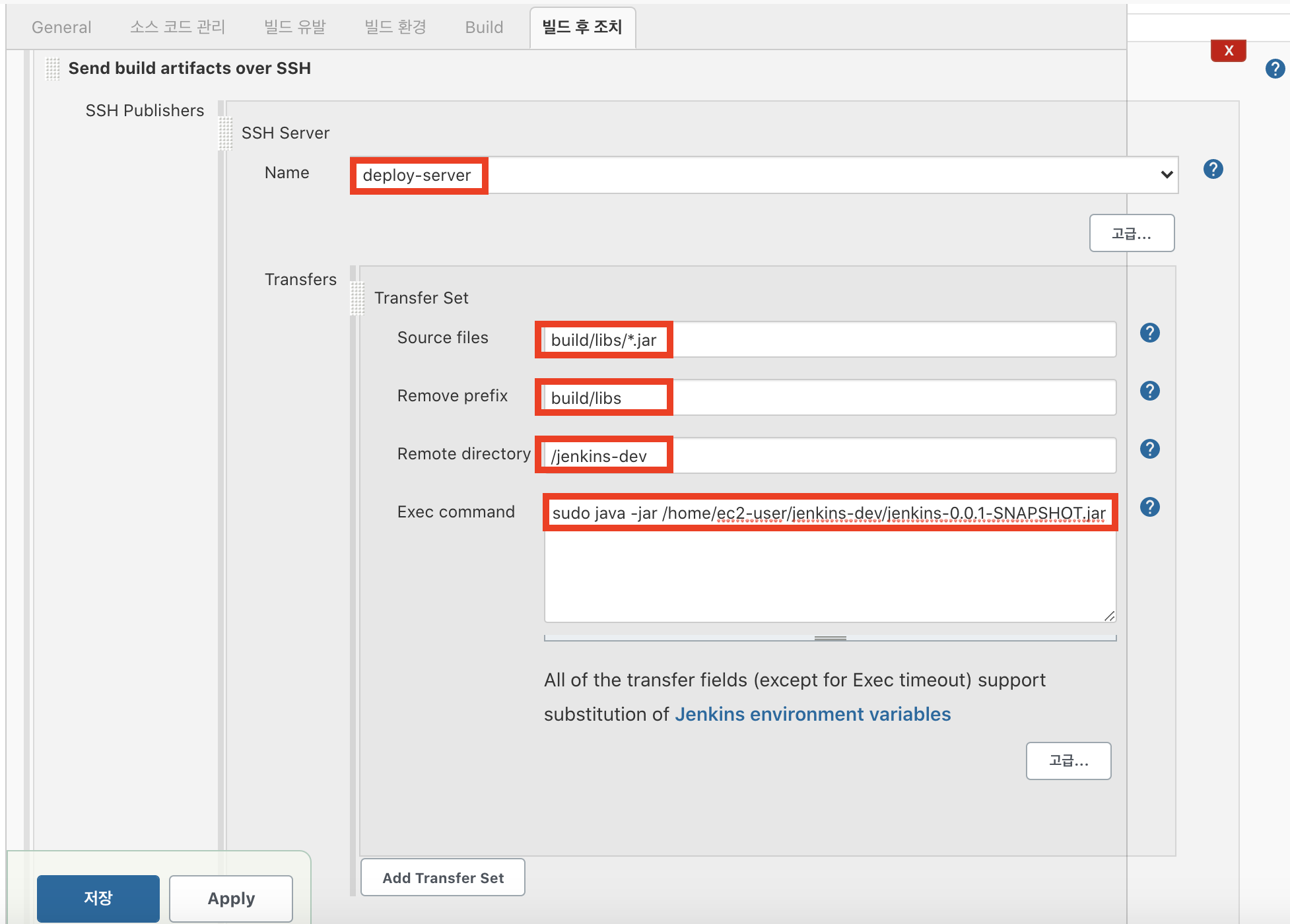Open Jenkins environment variables link
The width and height of the screenshot is (1290, 924).
click(812, 714)
